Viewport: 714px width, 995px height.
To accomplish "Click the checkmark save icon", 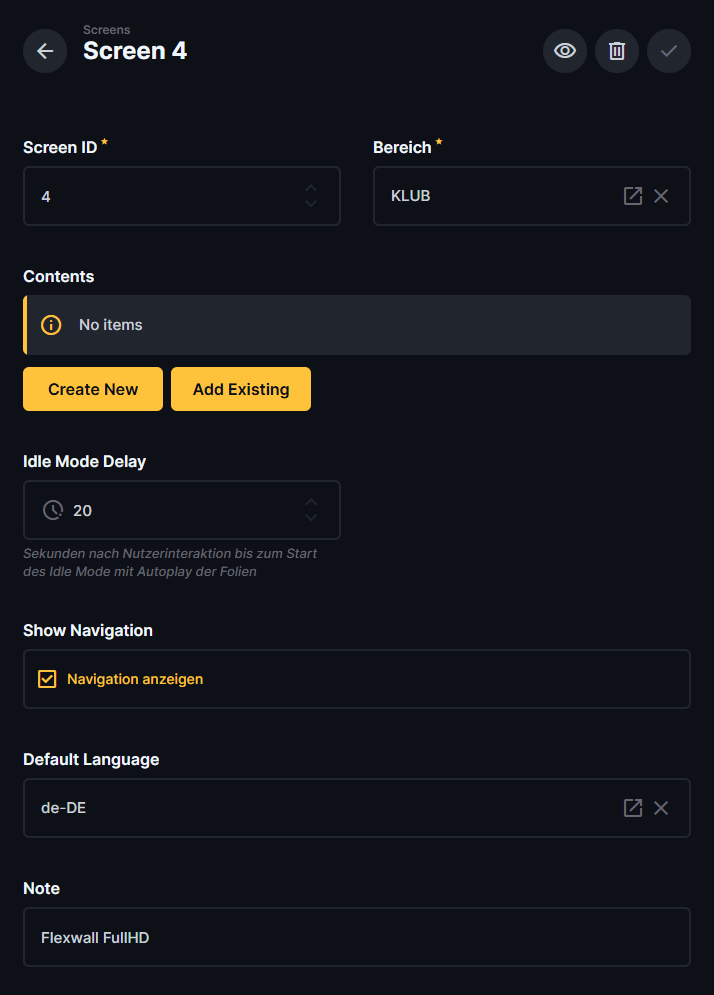I will click(x=669, y=51).
